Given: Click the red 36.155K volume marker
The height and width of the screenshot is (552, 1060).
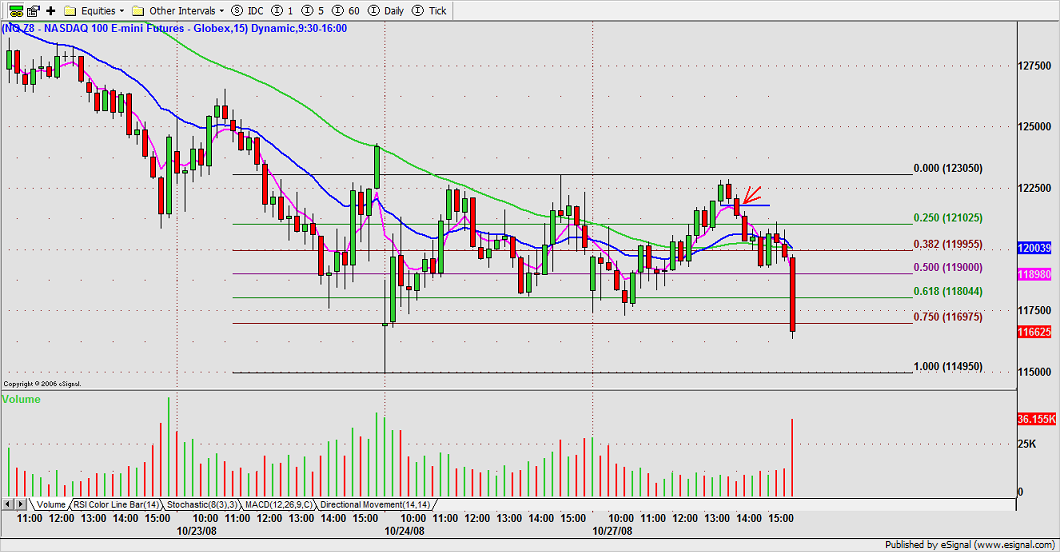Looking at the screenshot, I should (1036, 419).
